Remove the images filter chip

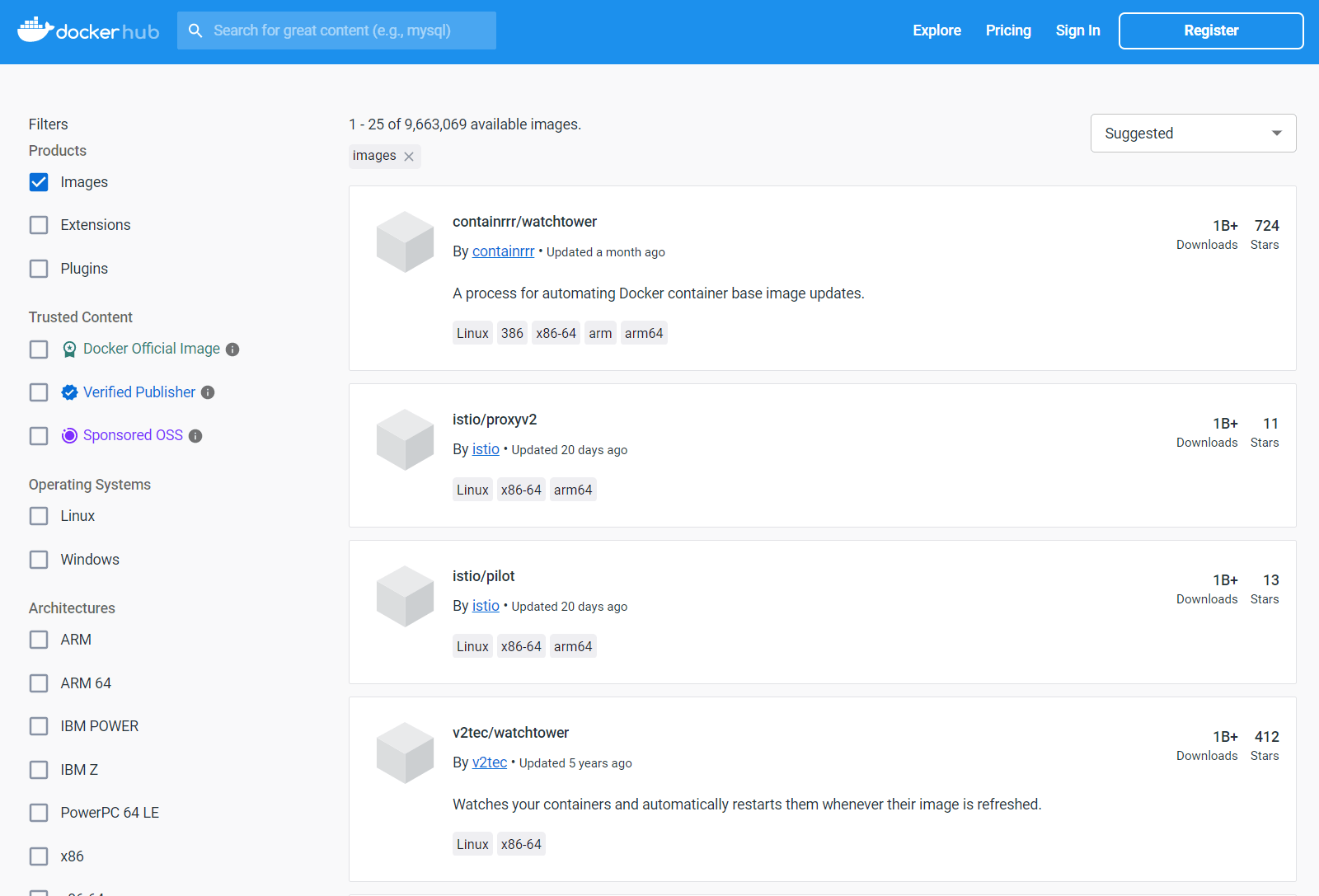409,157
